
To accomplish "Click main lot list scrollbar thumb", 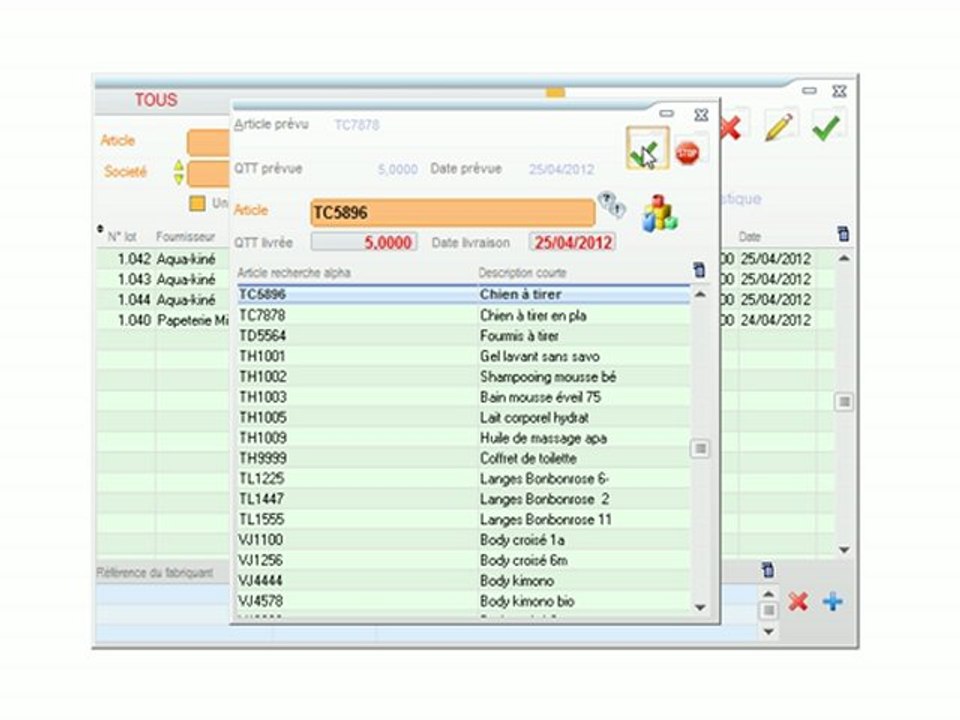I will pyautogui.click(x=844, y=402).
